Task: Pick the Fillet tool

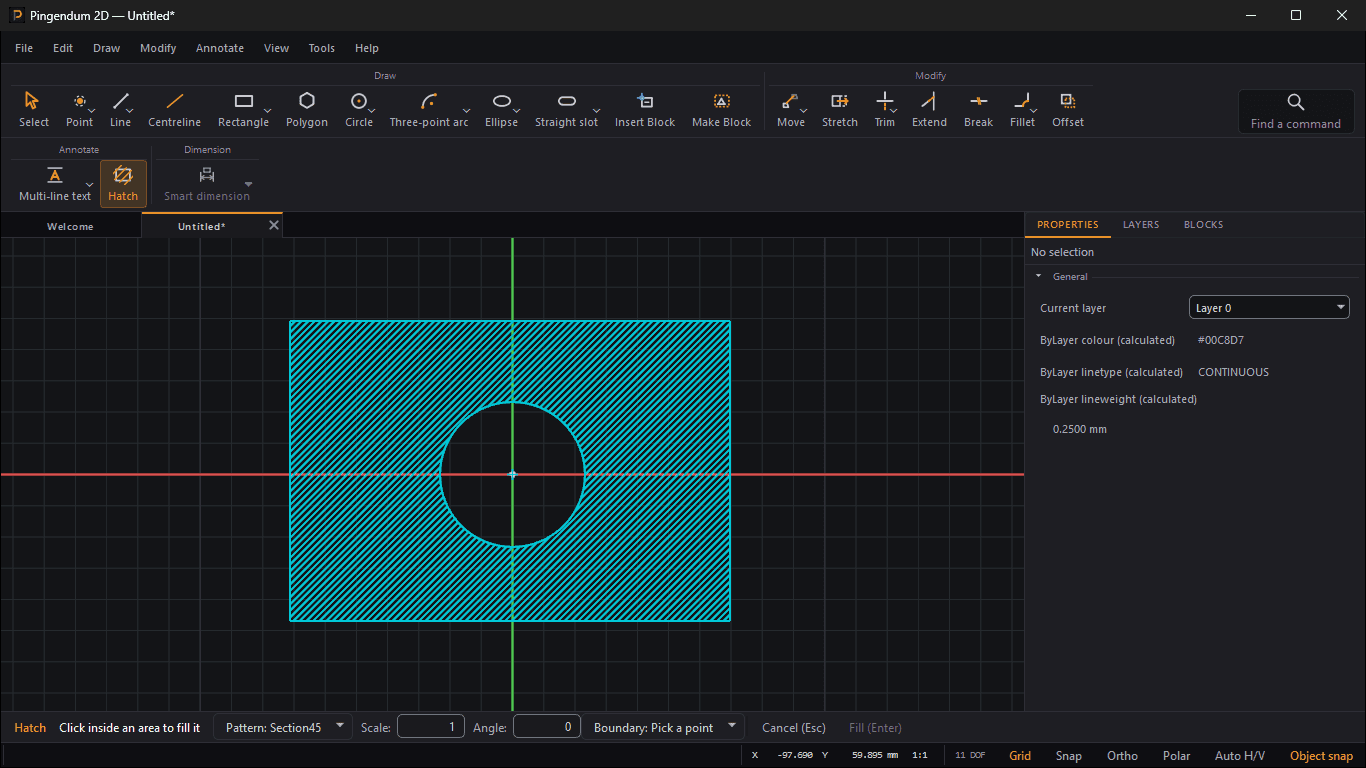Action: (1022, 110)
